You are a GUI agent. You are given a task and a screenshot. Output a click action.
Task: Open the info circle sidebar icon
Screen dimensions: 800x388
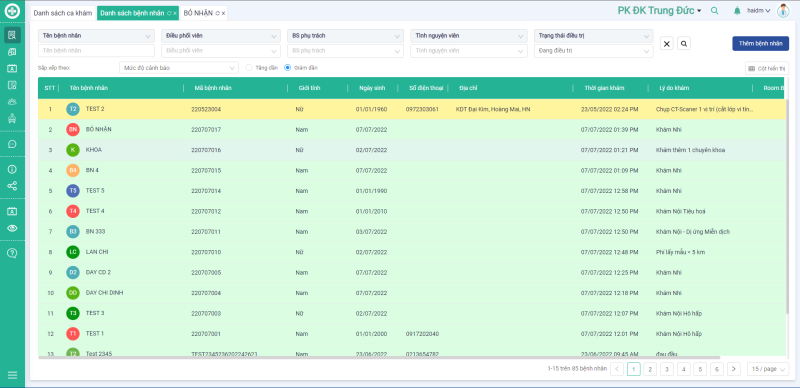pos(12,169)
